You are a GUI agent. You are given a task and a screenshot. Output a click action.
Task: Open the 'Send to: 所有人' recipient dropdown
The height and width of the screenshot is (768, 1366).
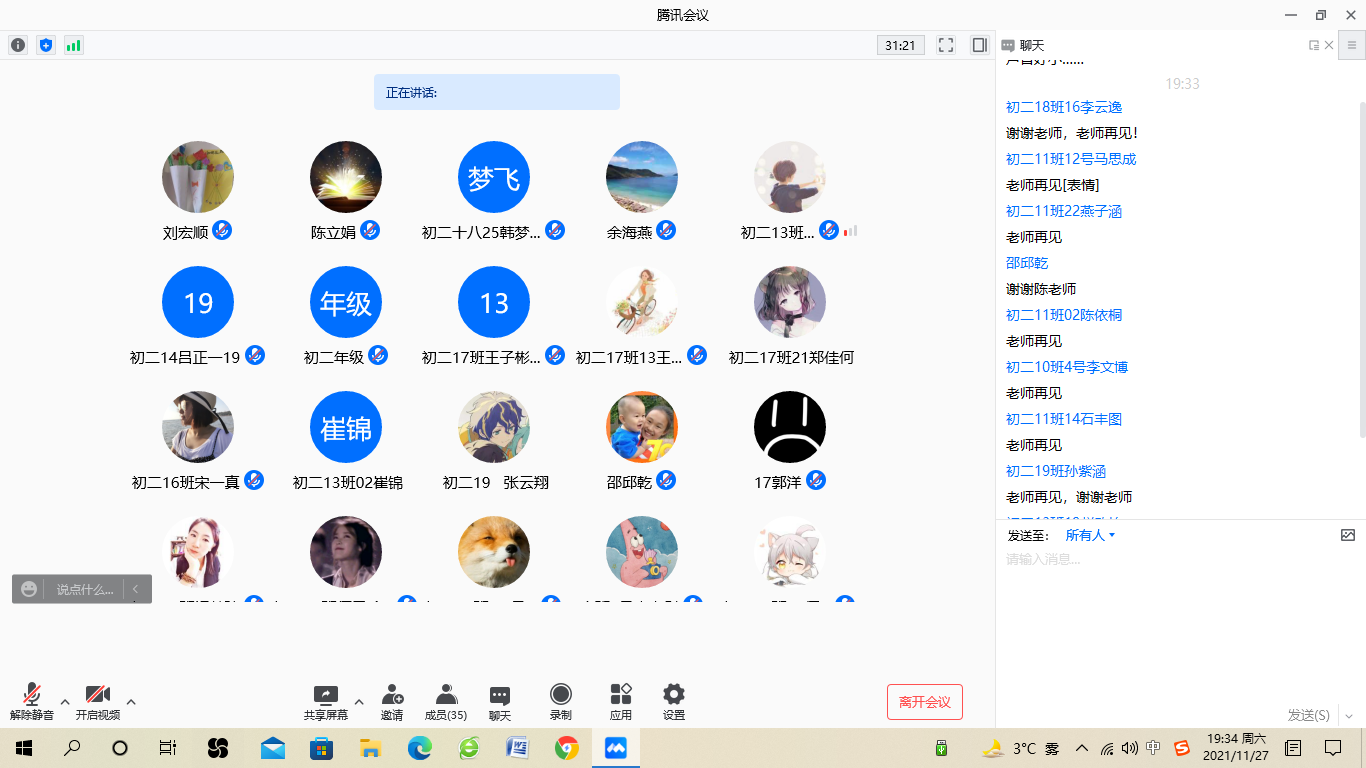1090,535
